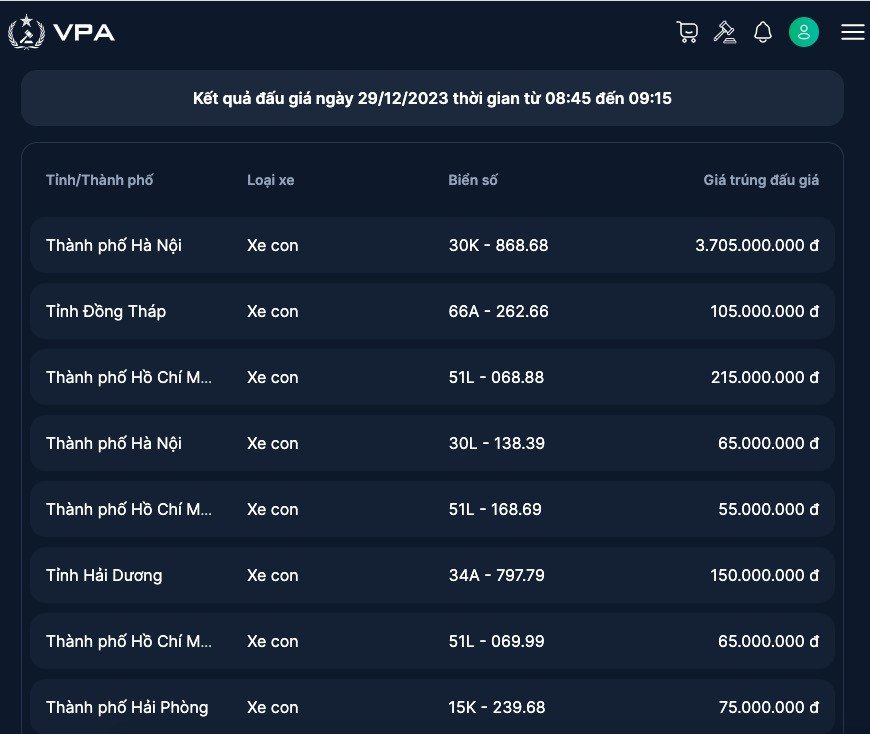Click the Giá trúng đấu giá header
This screenshot has height=734, width=870.
pos(761,180)
